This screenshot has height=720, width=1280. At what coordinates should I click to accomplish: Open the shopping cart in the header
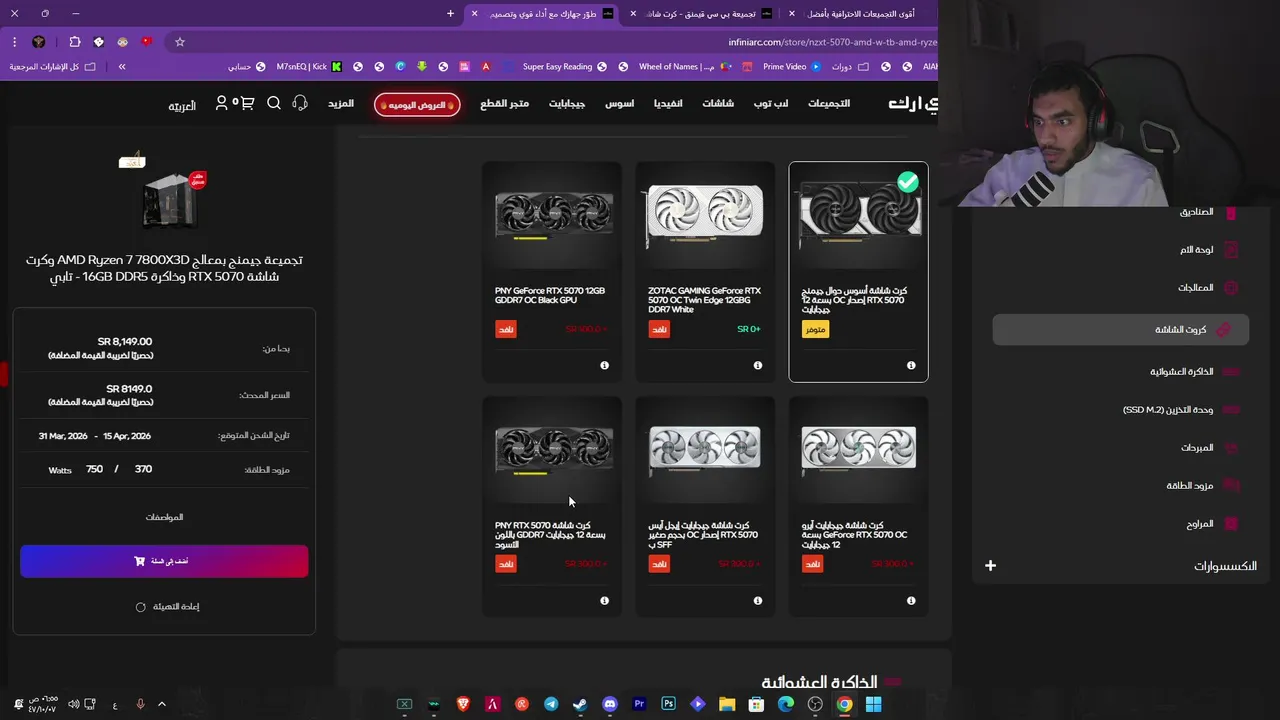[x=246, y=103]
